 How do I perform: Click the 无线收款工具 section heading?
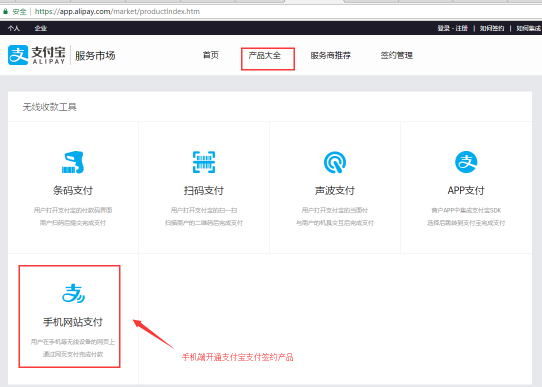[49, 107]
